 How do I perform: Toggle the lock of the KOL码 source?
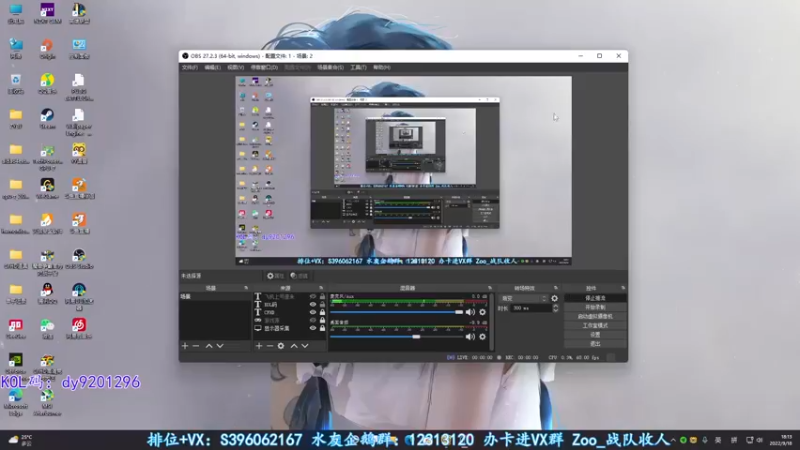322,305
